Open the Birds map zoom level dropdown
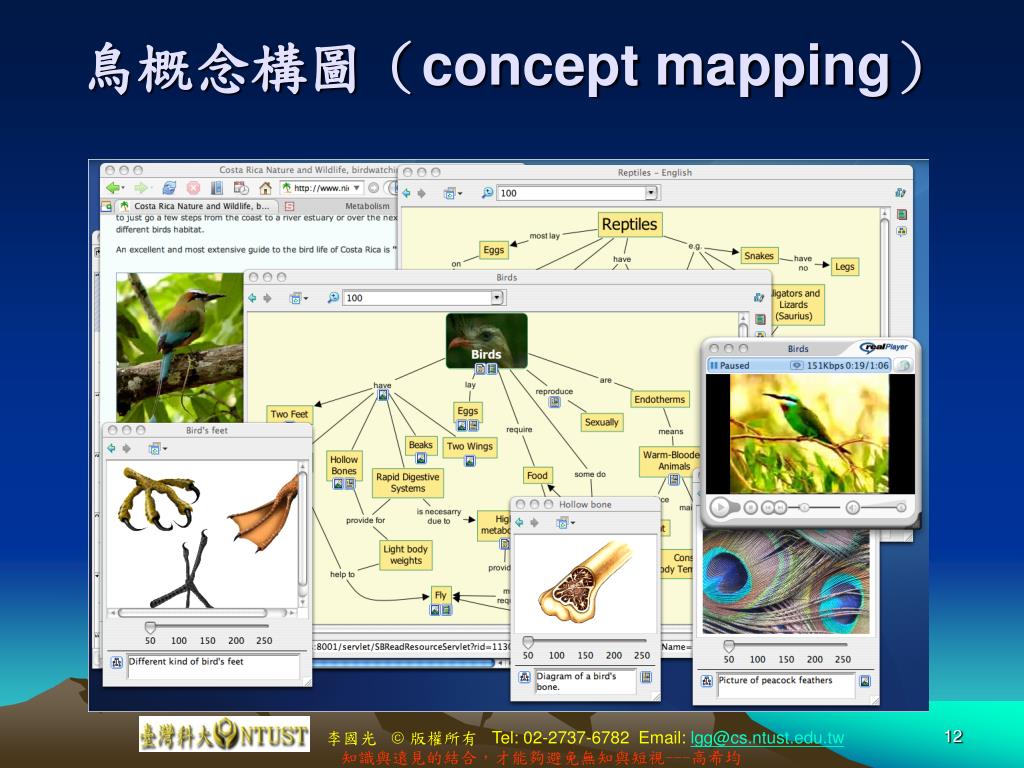The image size is (1024, 768). click(x=497, y=298)
